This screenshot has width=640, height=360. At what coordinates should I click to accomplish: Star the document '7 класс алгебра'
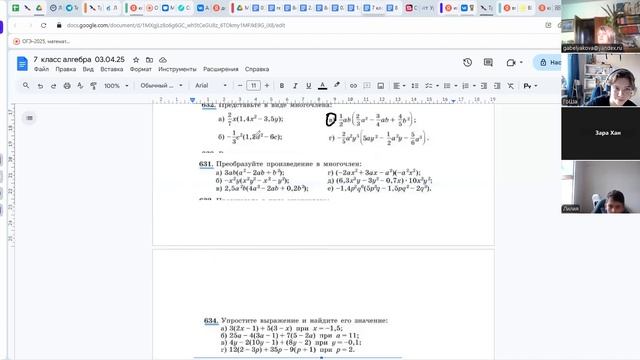point(136,60)
